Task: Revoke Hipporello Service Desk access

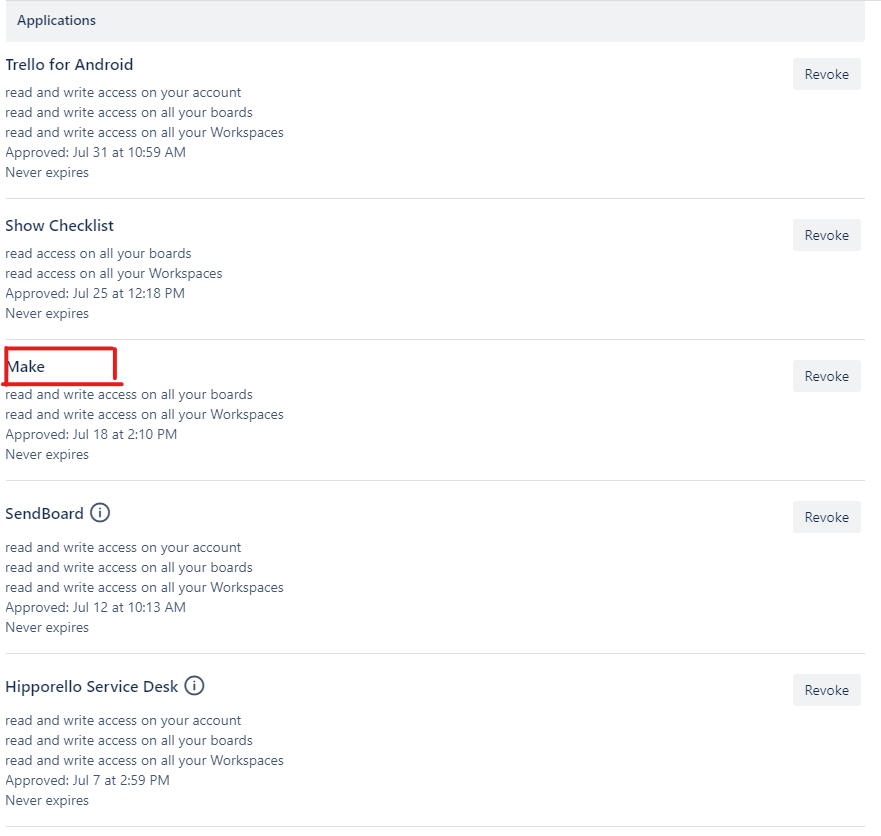Action: 826,690
